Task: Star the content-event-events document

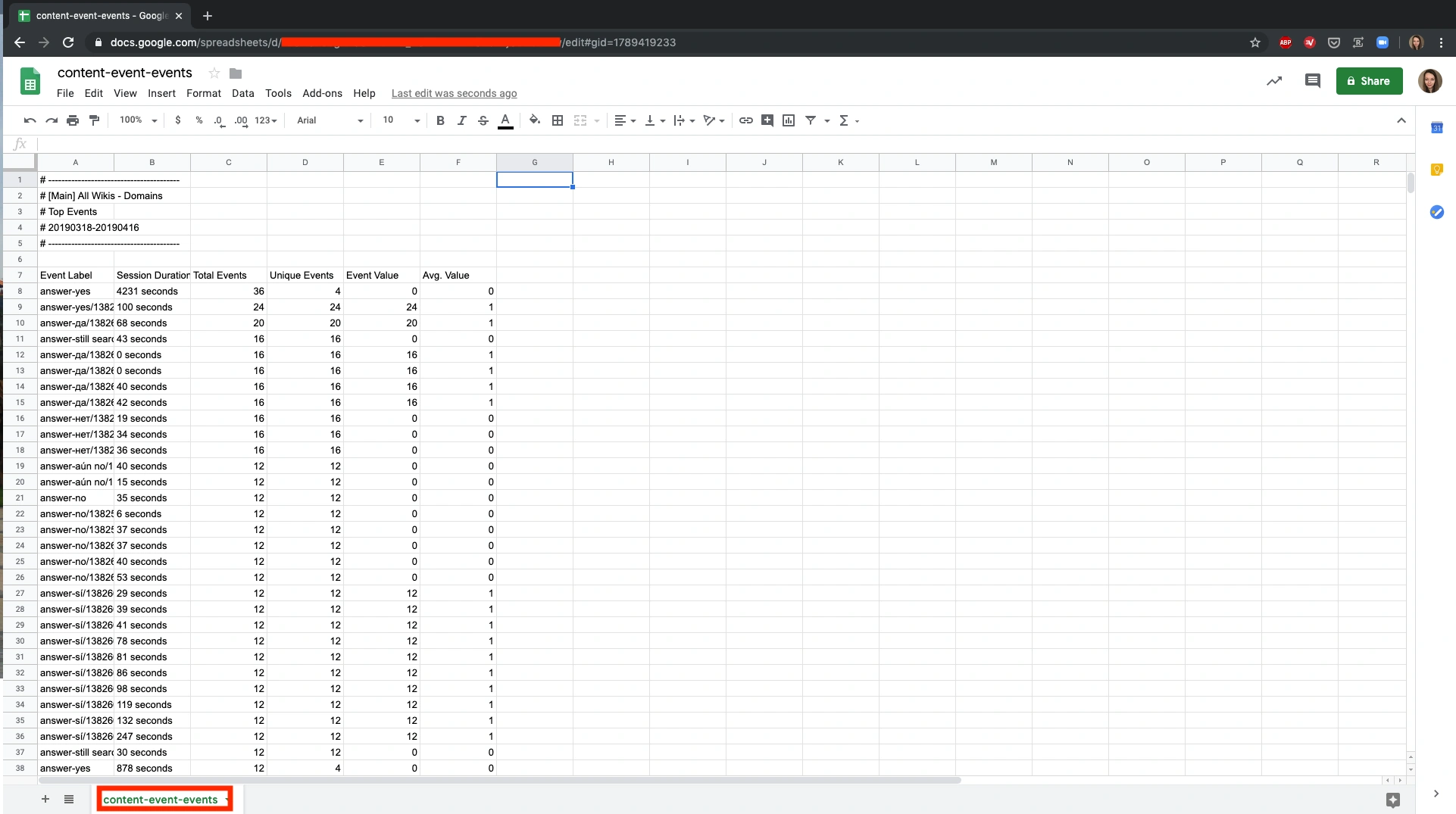Action: click(214, 73)
